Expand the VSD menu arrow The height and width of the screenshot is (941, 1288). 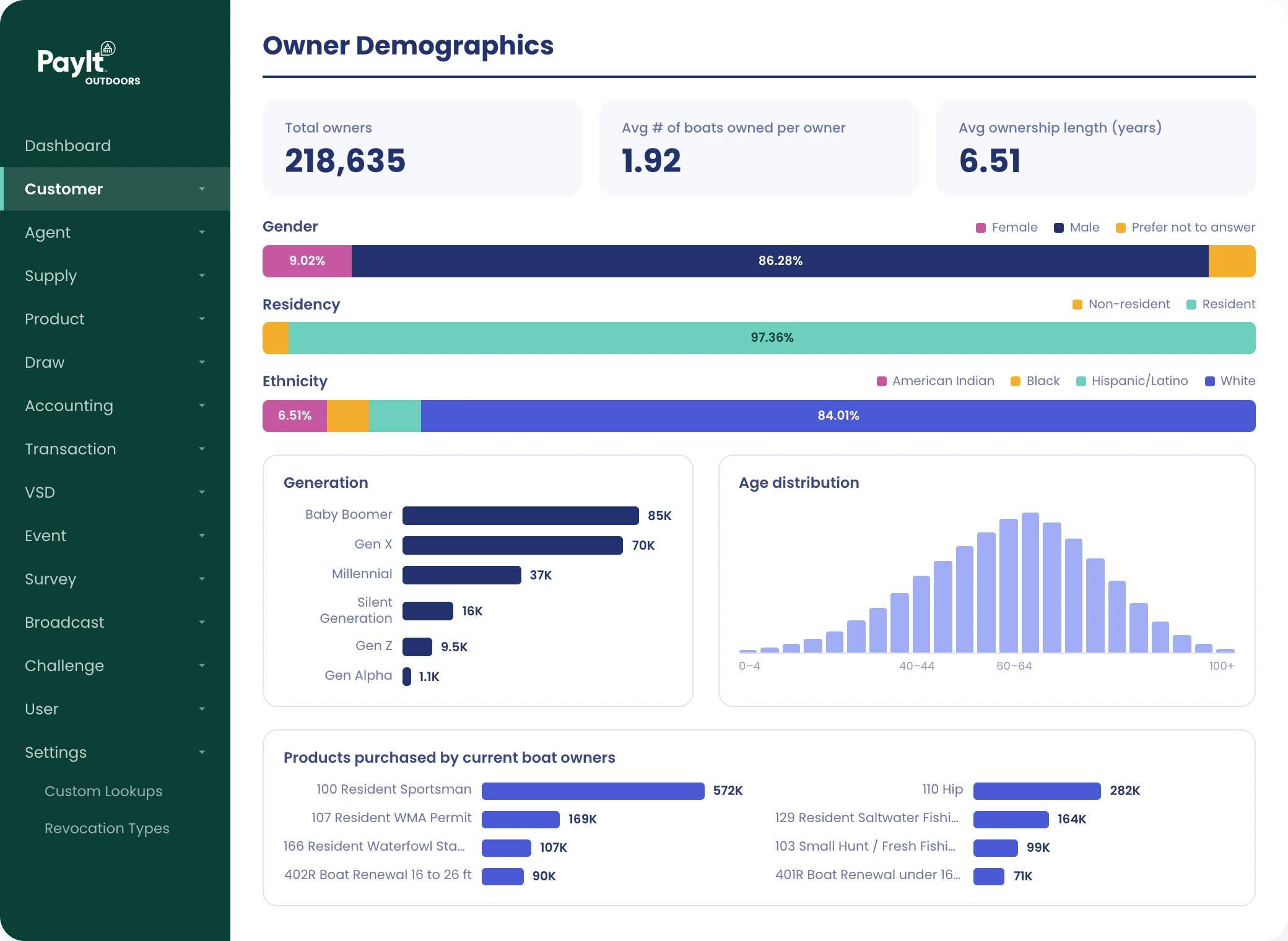tap(202, 492)
